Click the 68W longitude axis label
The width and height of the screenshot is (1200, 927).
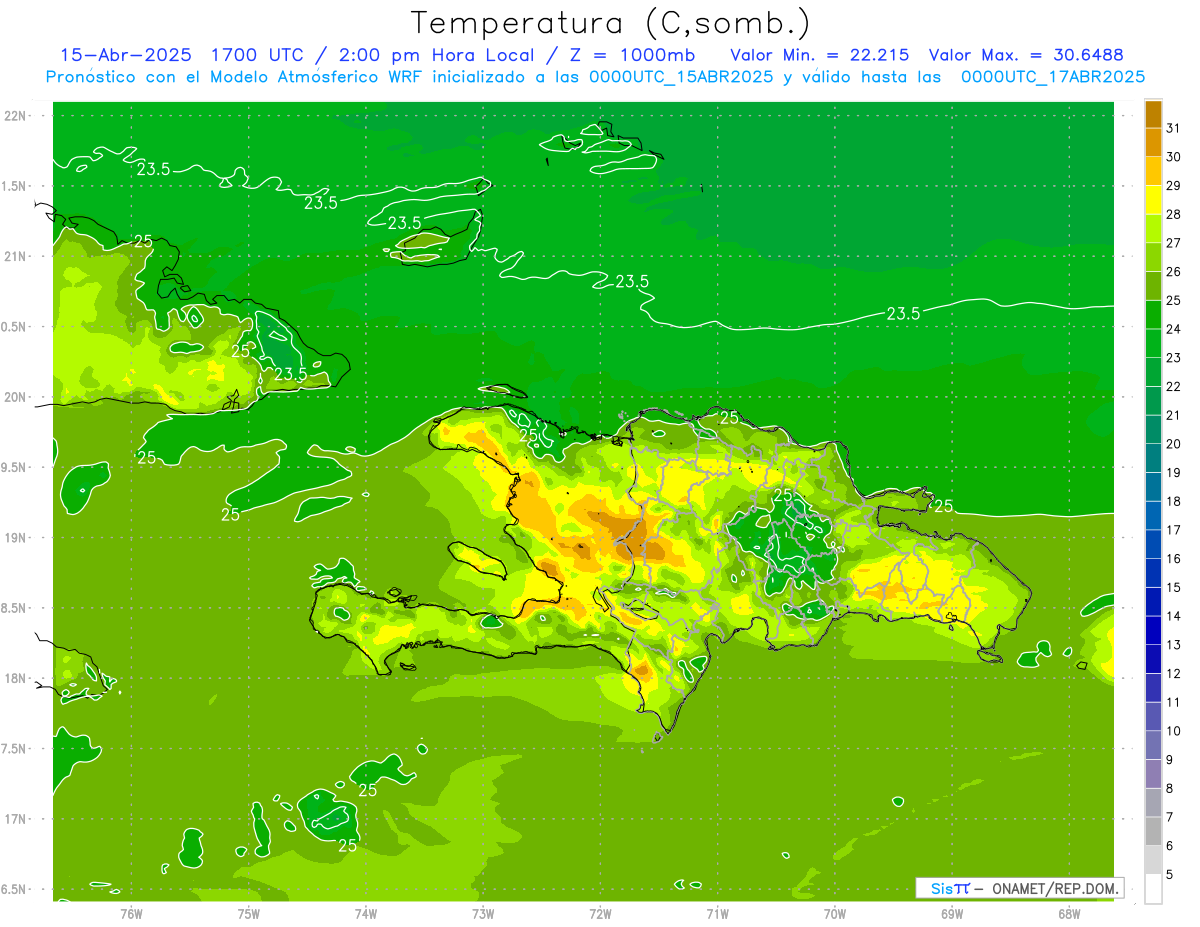click(x=1069, y=914)
